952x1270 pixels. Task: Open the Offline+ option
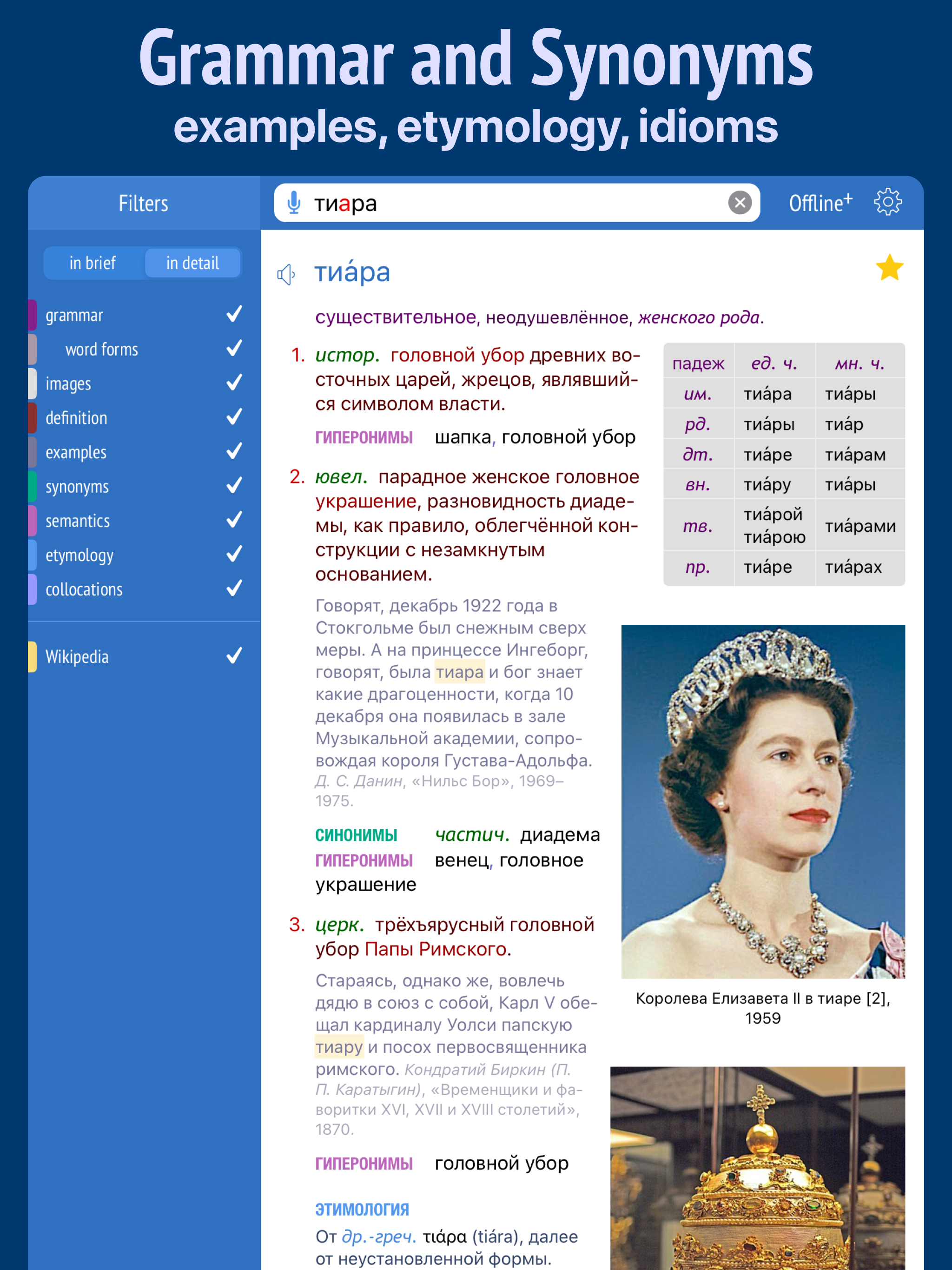(820, 203)
